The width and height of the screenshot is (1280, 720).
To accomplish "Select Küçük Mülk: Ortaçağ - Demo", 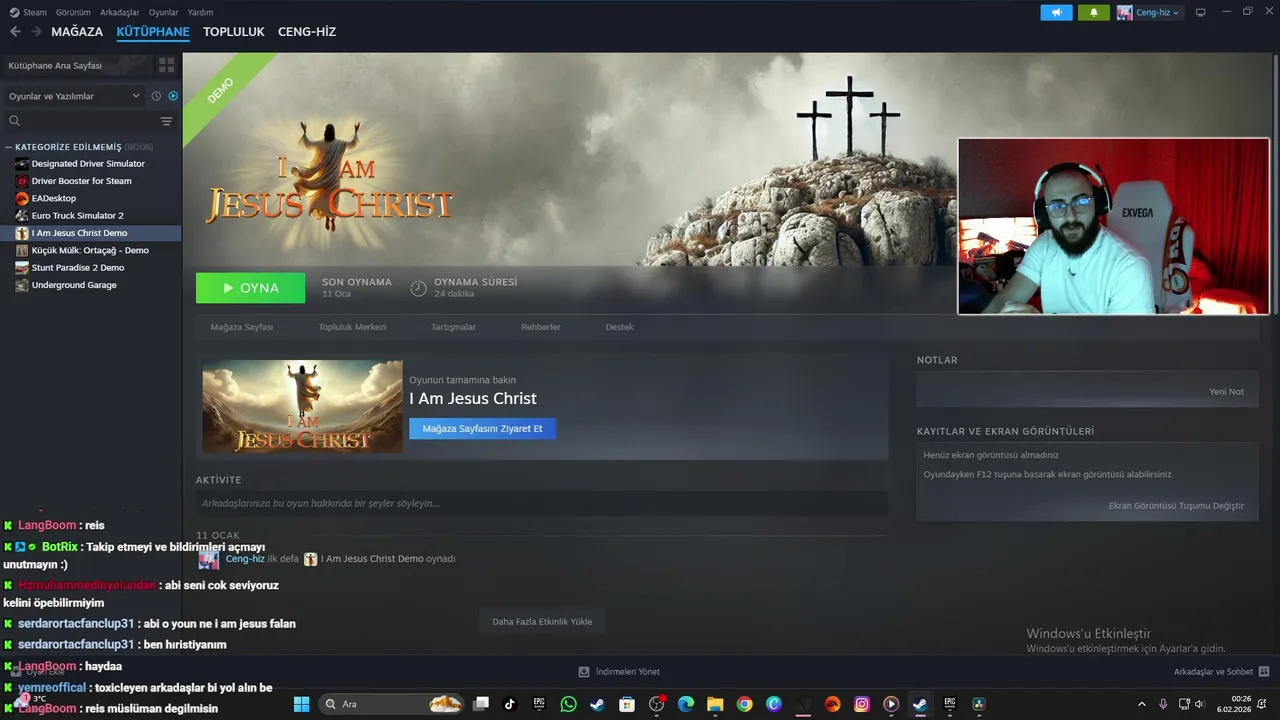I will [x=91, y=250].
